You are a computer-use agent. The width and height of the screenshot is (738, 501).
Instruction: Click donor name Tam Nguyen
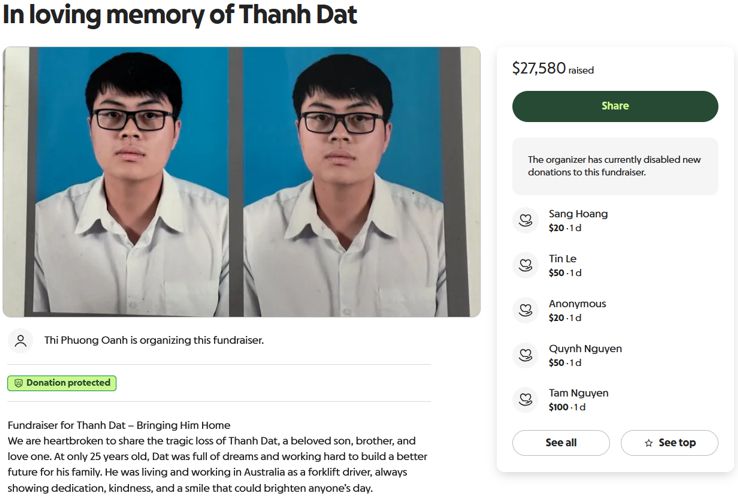pyautogui.click(x=578, y=393)
